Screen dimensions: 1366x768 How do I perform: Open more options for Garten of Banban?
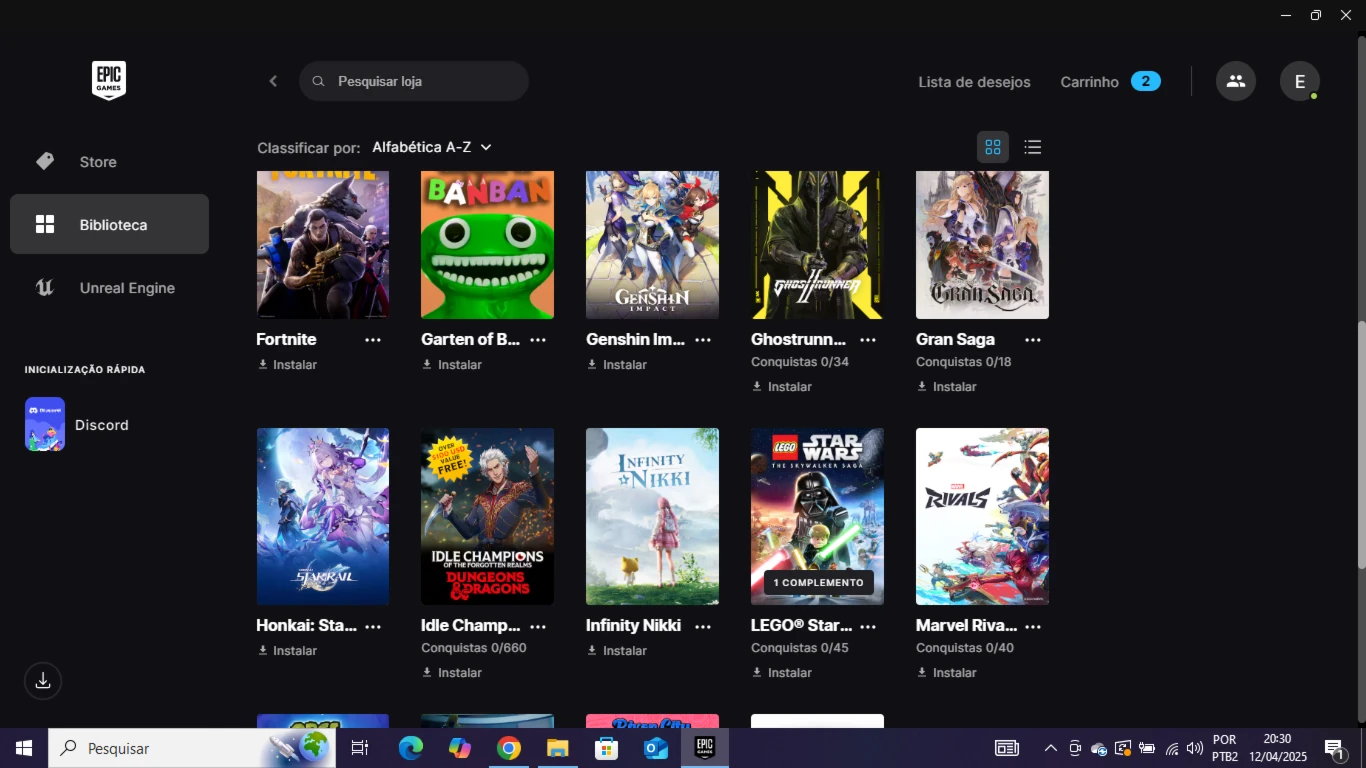click(x=538, y=340)
